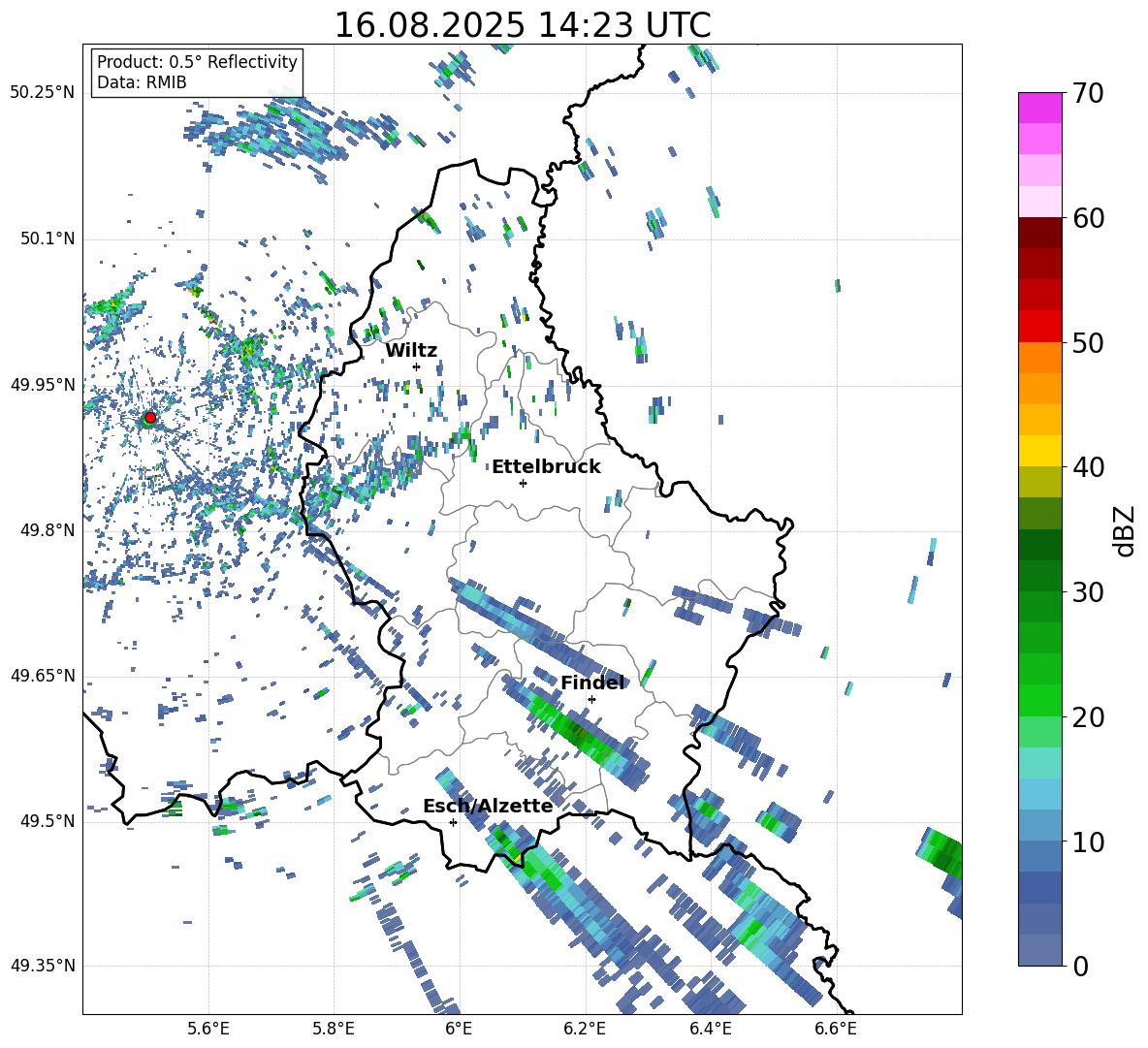This screenshot has height=1048, width=1148.
Task: Click the colorbar tick label 30
Action: 1088,592
